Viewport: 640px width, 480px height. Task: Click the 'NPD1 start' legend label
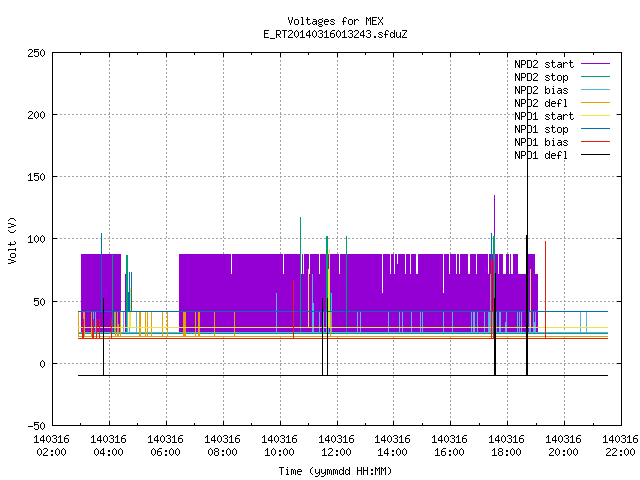544,116
